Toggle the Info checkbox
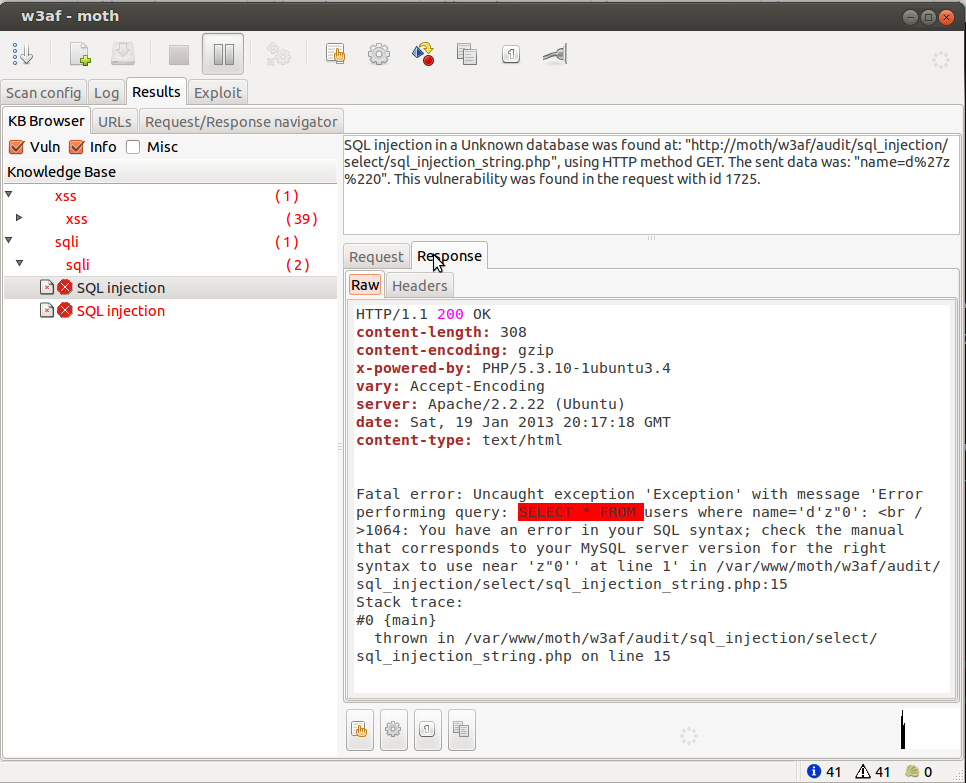966x783 pixels. point(76,147)
